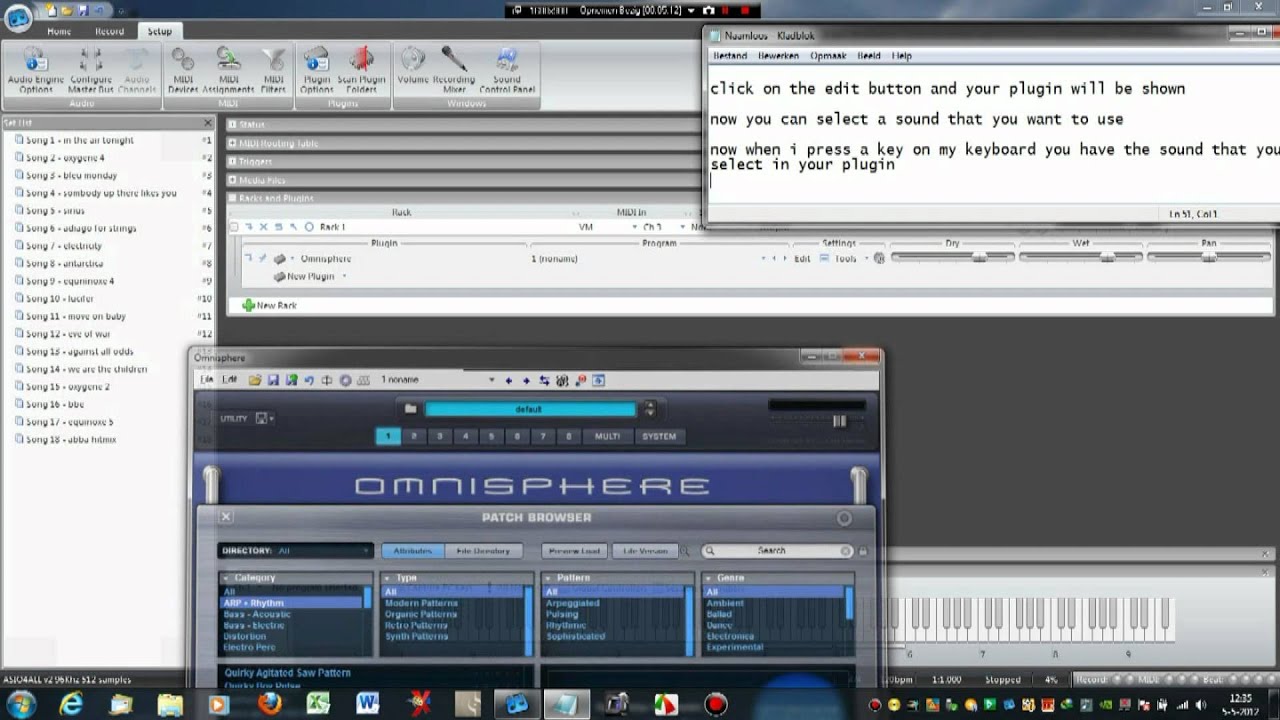
Task: Toggle Preview Load in Patch Browser
Action: (575, 551)
